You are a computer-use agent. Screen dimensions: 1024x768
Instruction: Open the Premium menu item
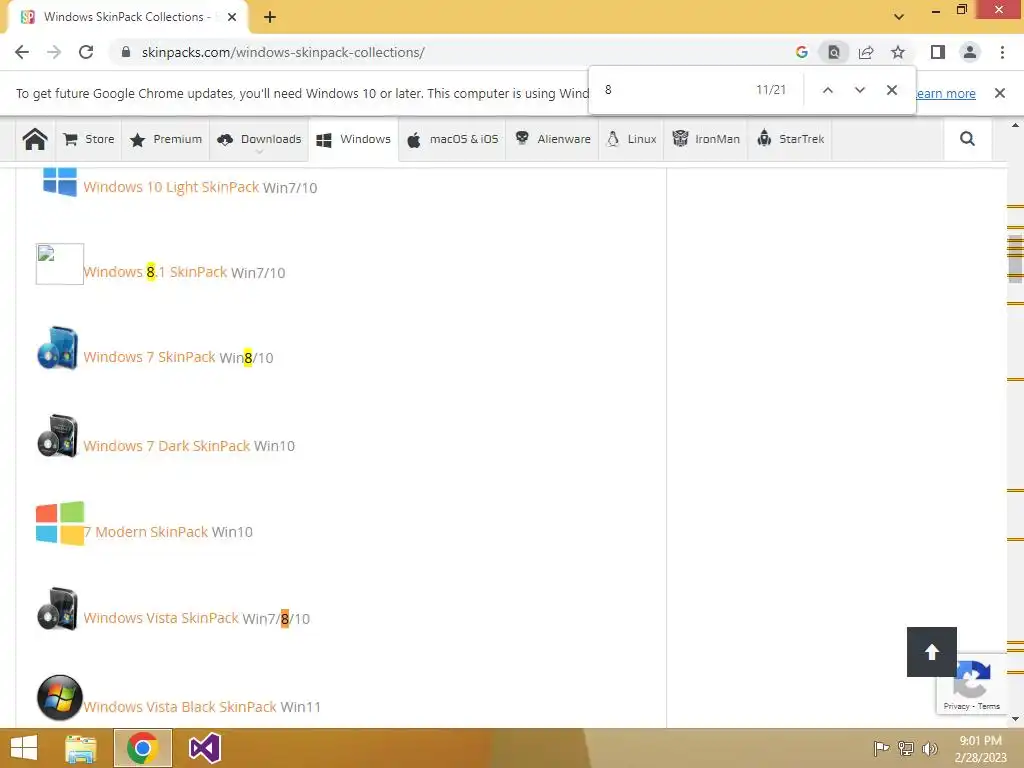click(166, 139)
